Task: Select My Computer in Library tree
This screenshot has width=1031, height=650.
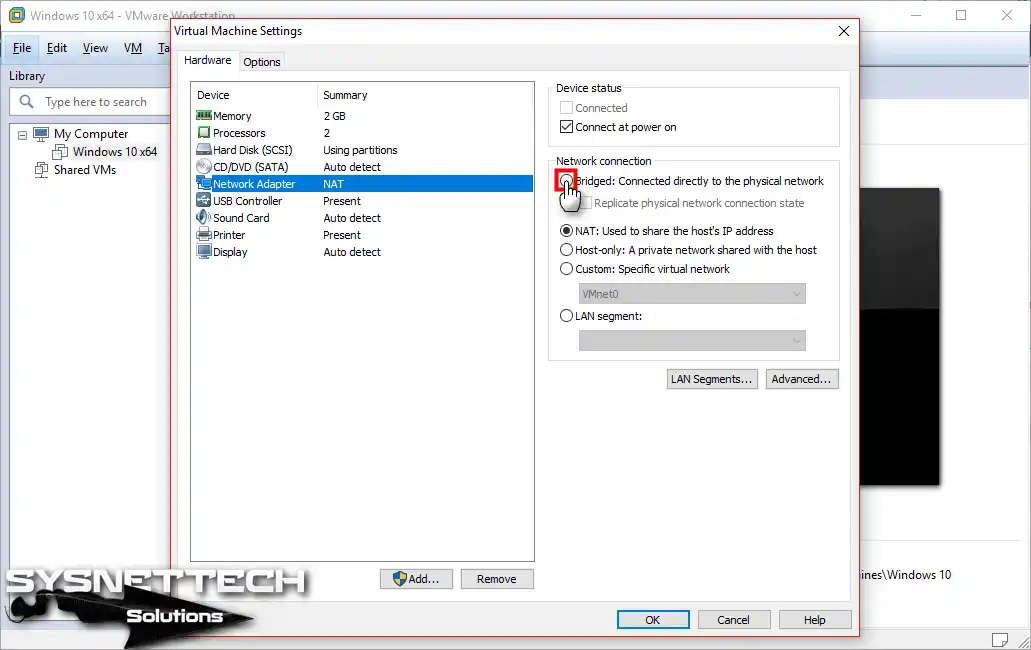Action: tap(91, 134)
